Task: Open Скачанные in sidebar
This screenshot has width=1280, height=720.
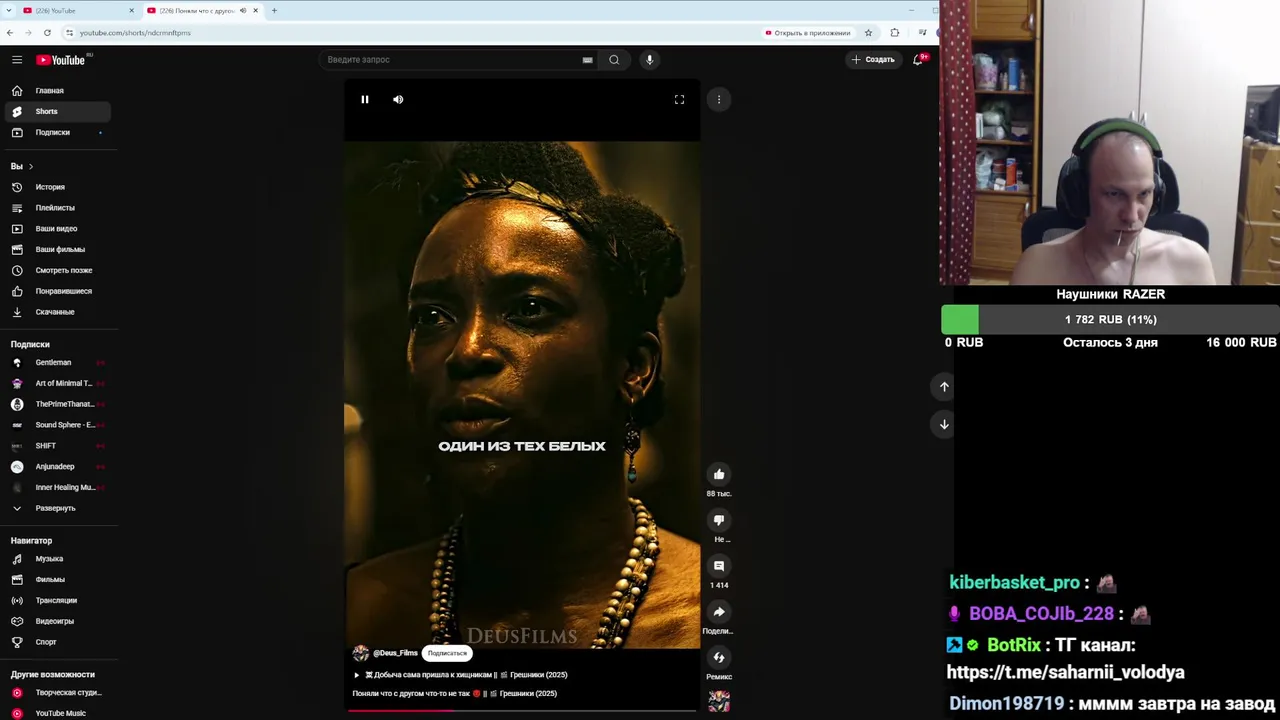Action: pos(57,312)
